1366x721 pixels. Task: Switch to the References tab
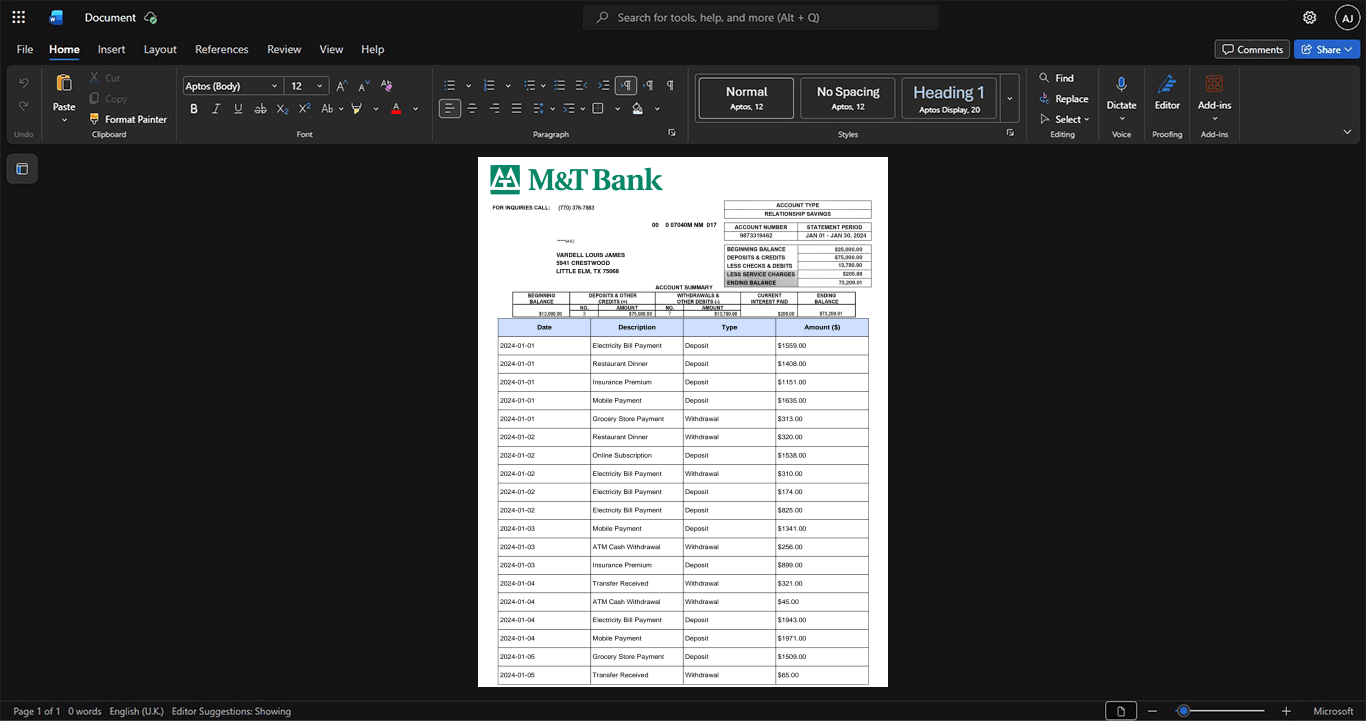[222, 49]
